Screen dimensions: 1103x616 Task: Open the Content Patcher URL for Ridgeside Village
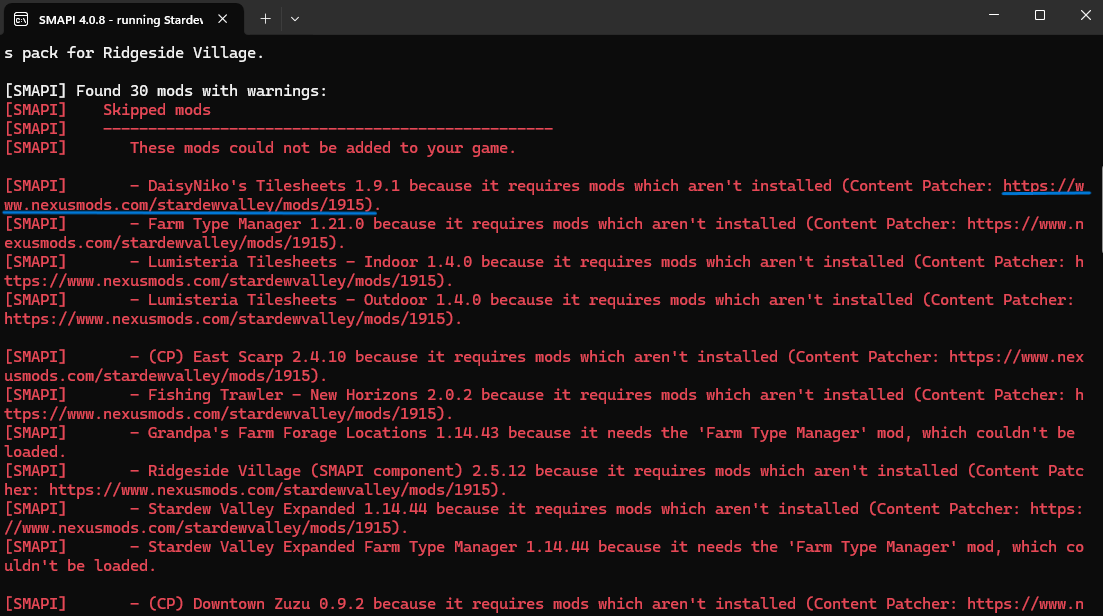(270, 490)
